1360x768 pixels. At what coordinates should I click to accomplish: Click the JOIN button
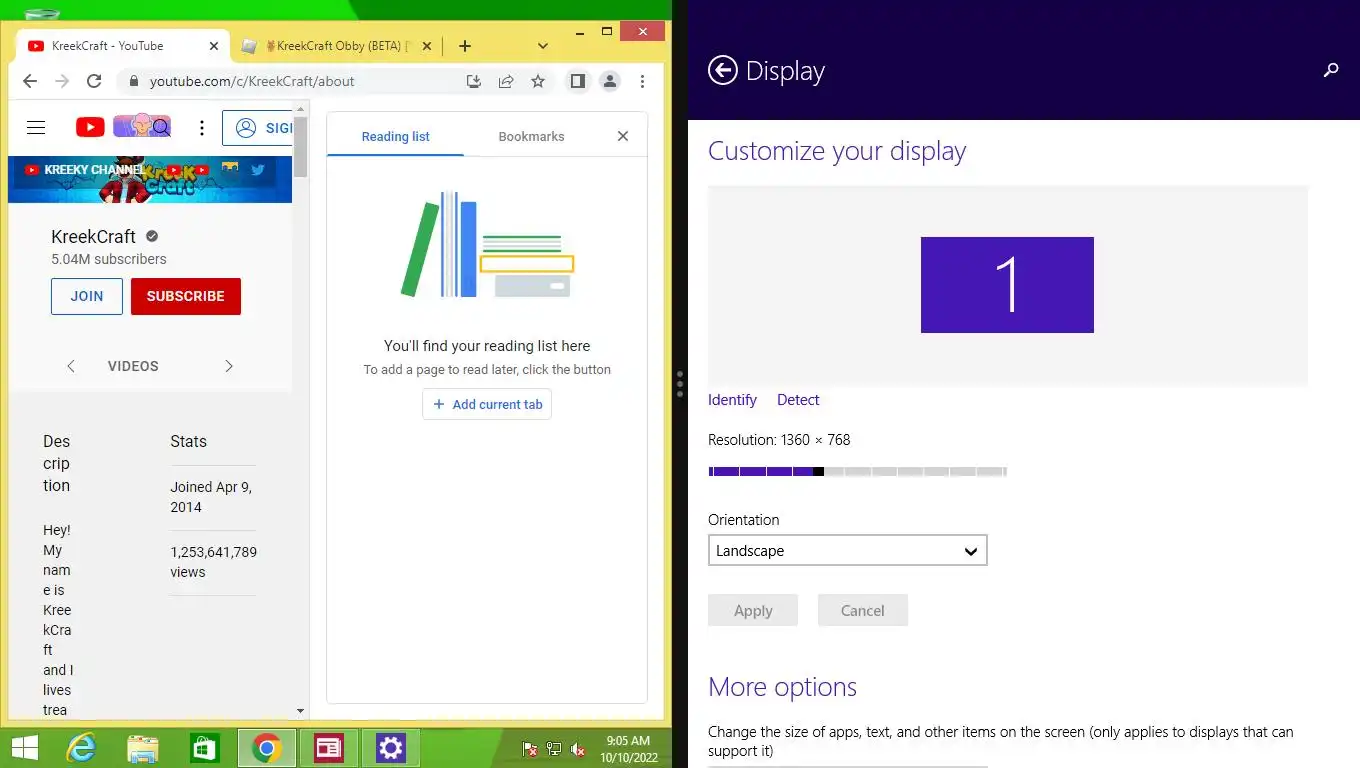[x=87, y=296]
